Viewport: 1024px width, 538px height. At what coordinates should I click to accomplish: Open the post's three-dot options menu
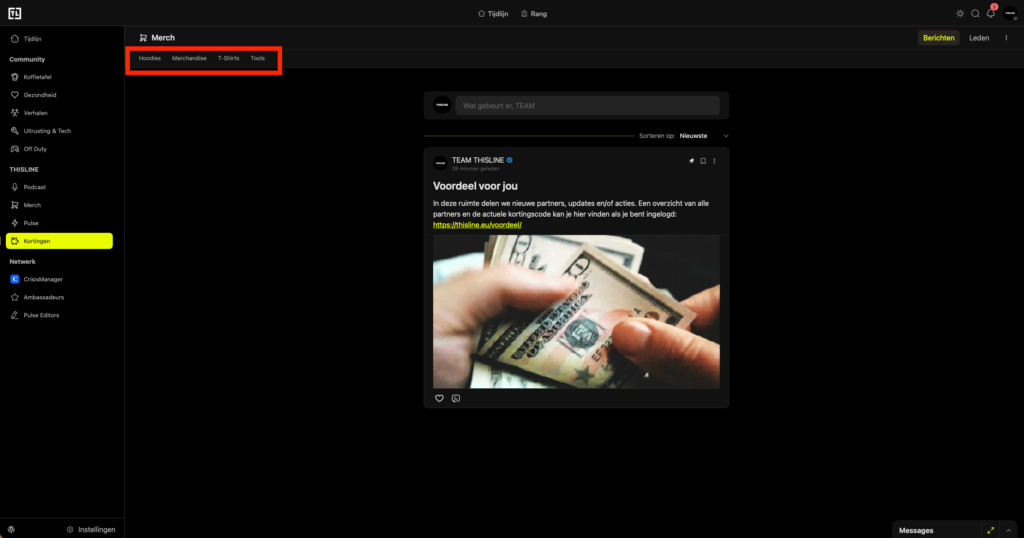coord(714,161)
